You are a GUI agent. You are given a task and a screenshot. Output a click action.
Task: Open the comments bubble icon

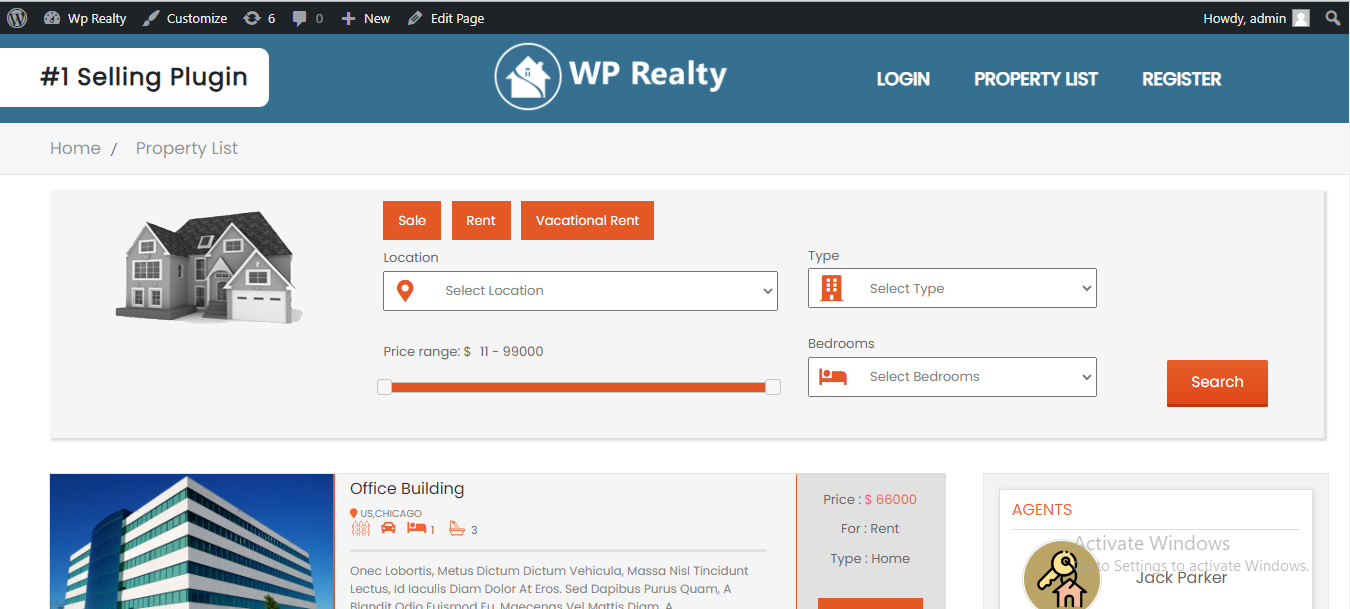point(307,18)
